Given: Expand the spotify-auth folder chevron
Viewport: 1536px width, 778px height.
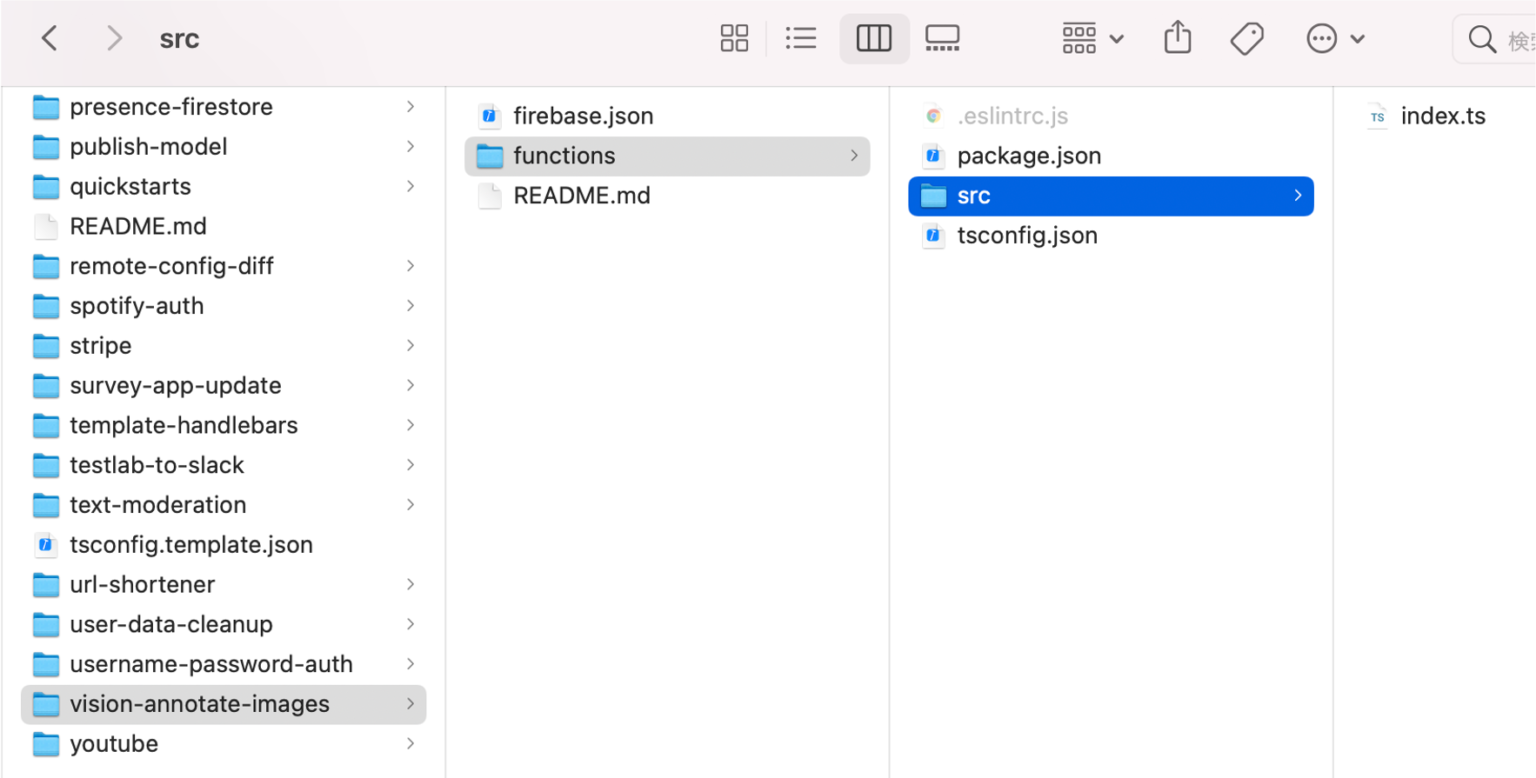Looking at the screenshot, I should 411,306.
